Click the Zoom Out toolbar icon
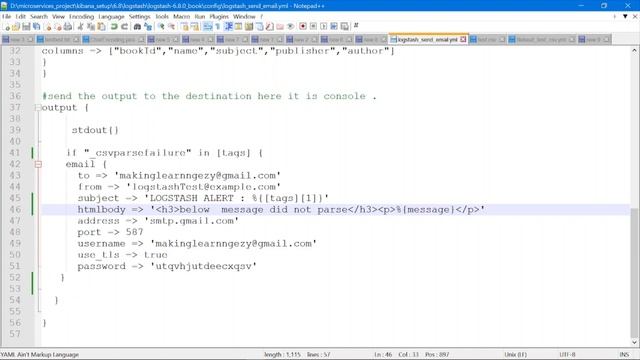This screenshot has width=640, height=360. click(x=172, y=27)
